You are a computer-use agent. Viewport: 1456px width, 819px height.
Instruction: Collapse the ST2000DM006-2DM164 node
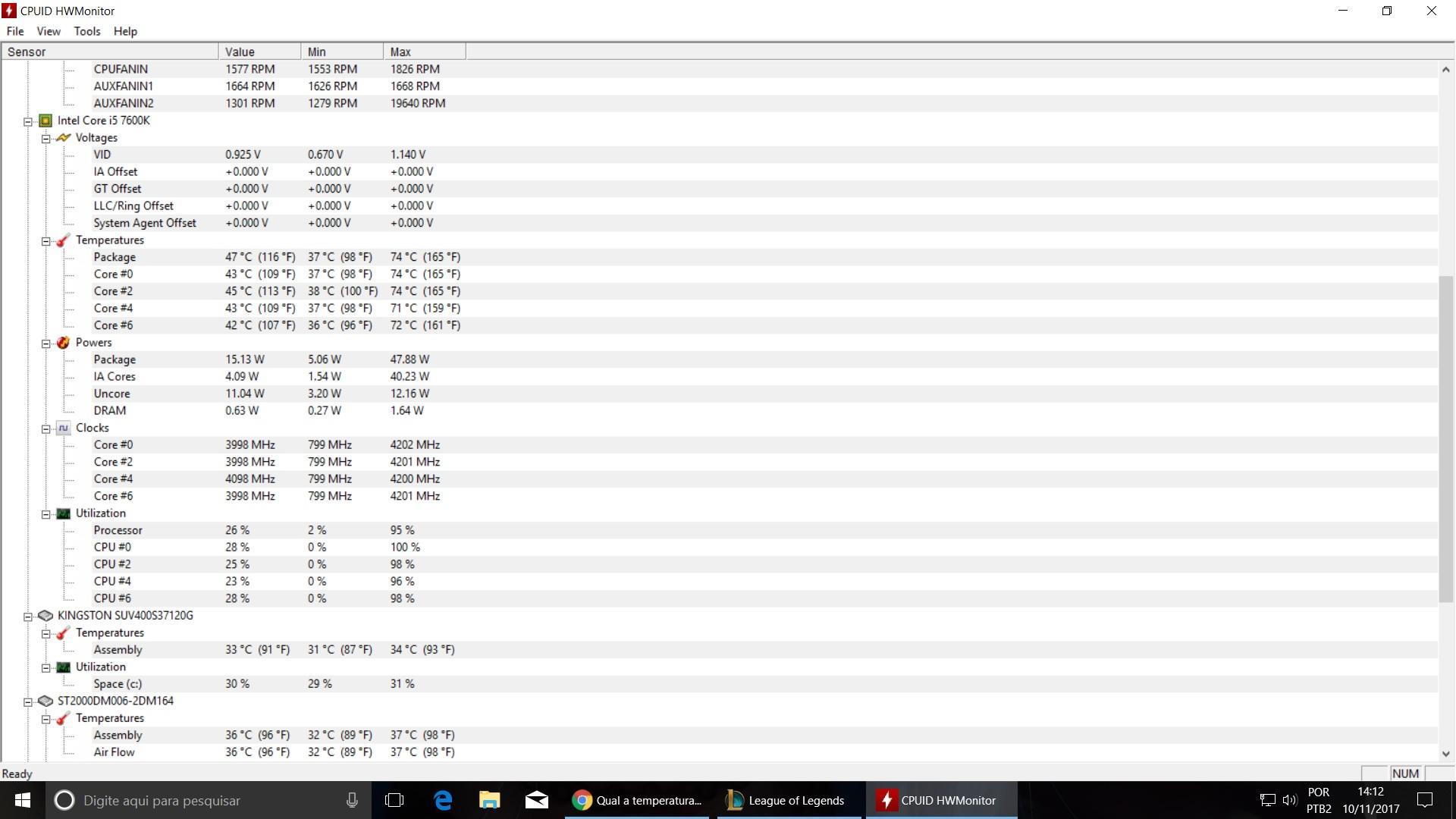tap(28, 702)
